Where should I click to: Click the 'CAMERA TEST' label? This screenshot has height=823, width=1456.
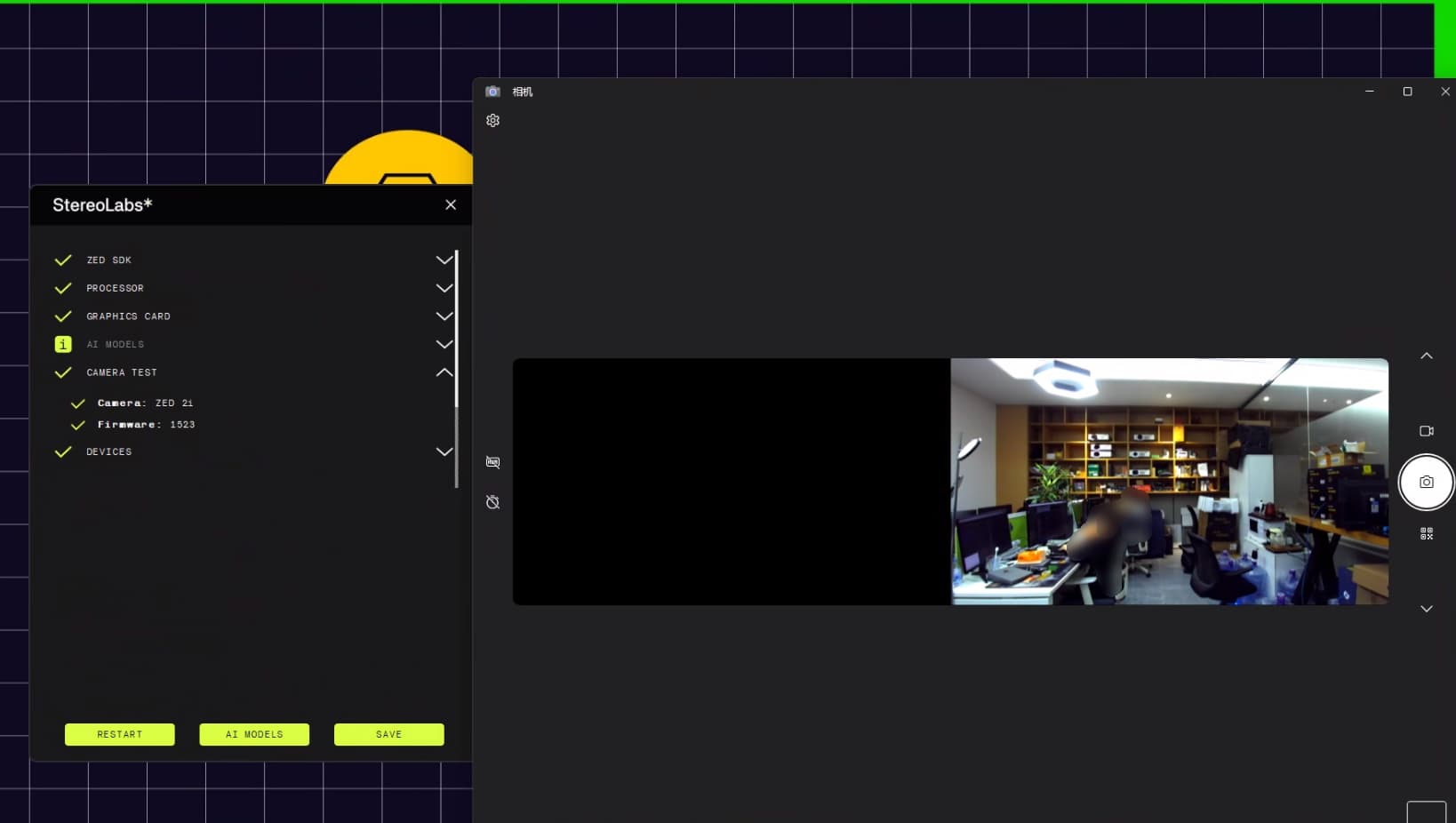[x=122, y=372]
